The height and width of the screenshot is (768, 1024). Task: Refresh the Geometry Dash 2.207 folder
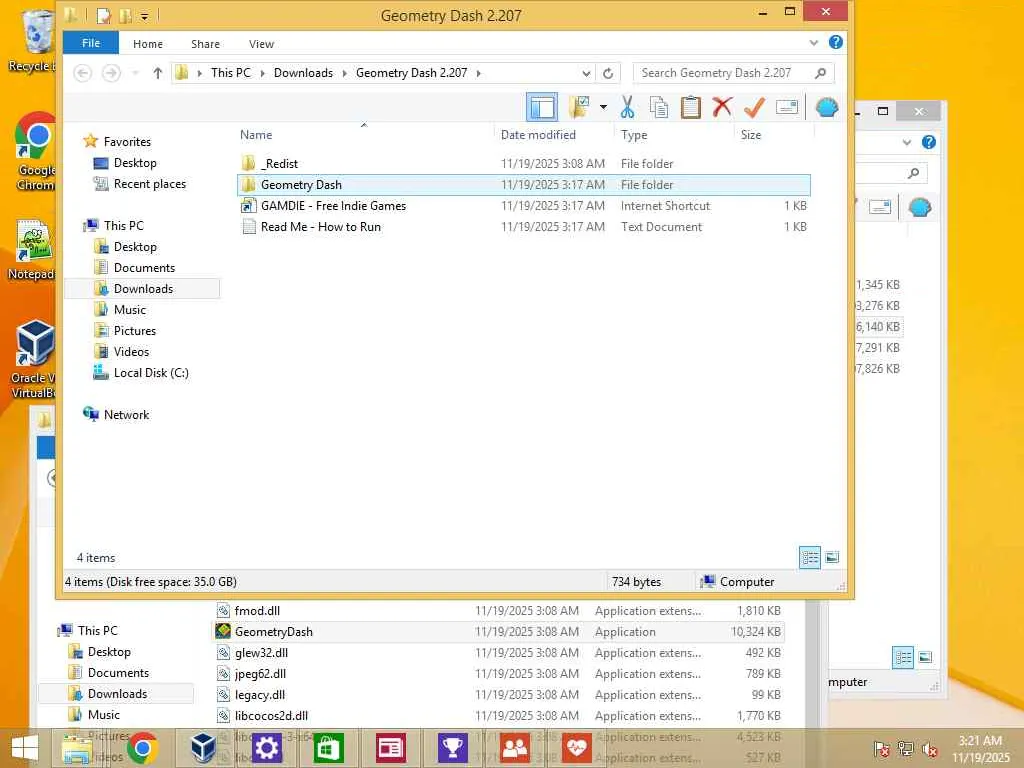[x=608, y=73]
